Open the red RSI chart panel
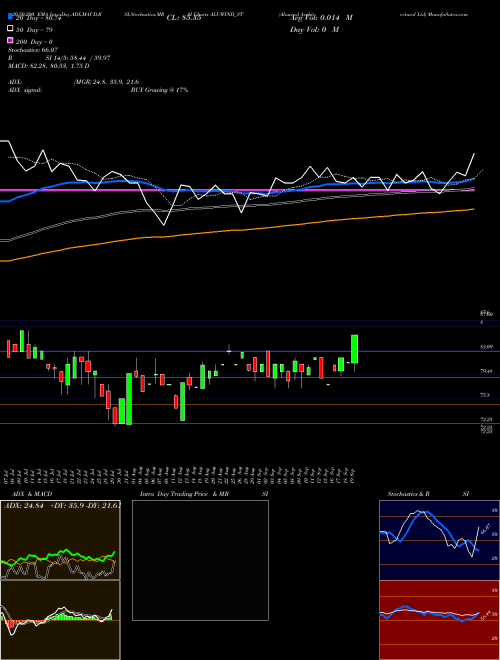Viewport: 500px width, 660px height. [x=439, y=620]
